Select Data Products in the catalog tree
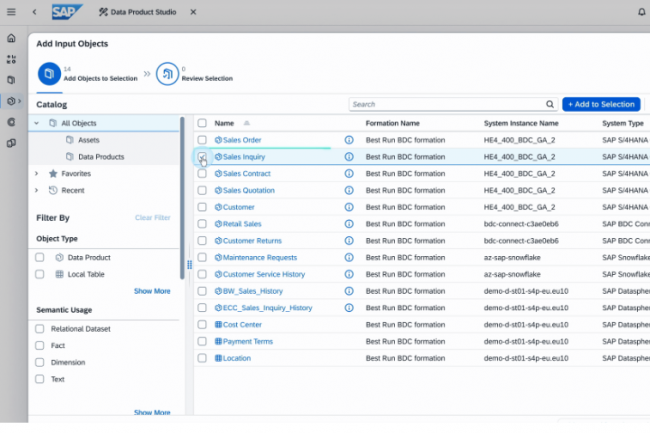Image resolution: width=650 pixels, height=433 pixels. 100,157
